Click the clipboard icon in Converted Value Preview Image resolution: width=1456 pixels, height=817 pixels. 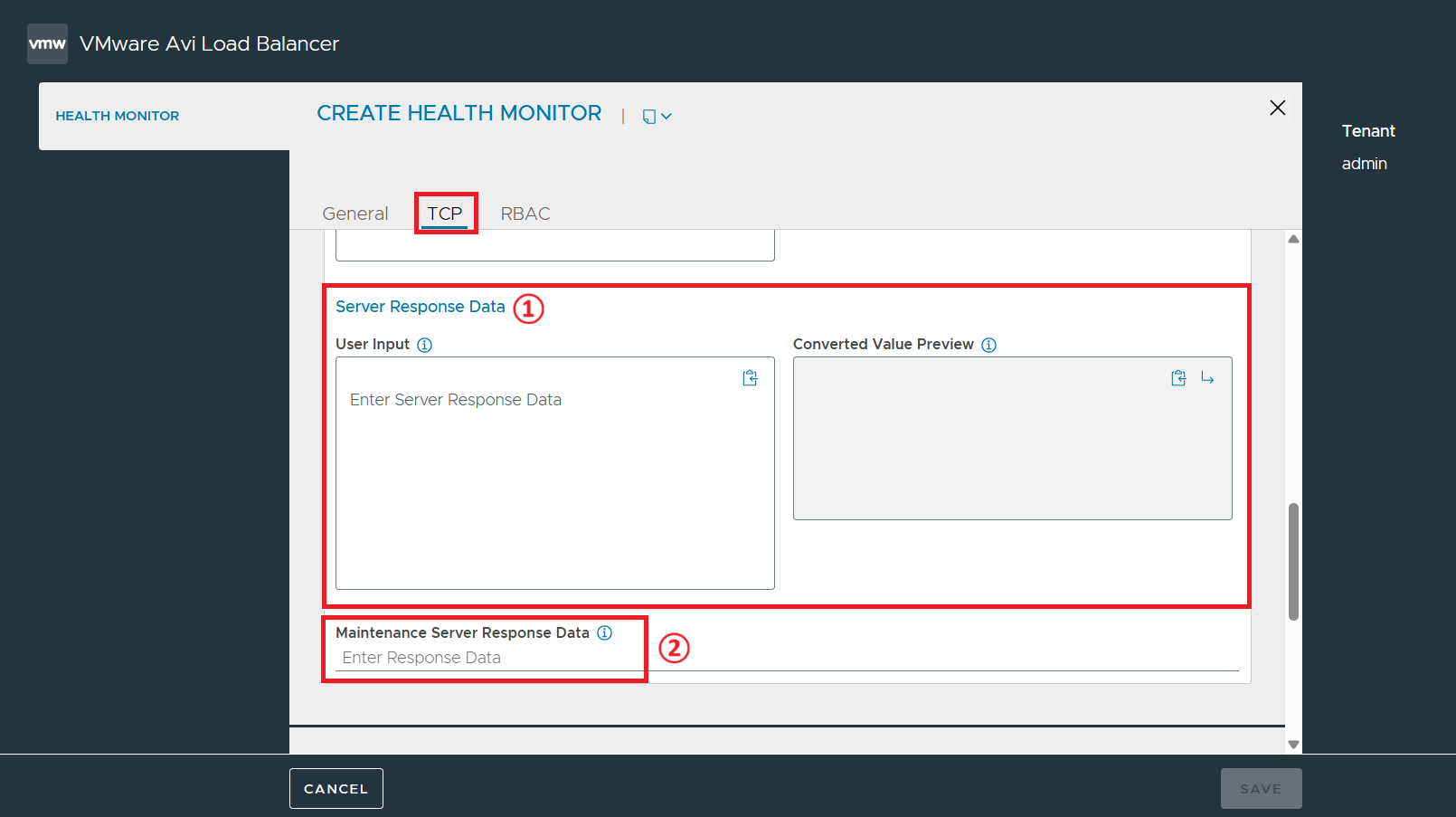tap(1178, 378)
